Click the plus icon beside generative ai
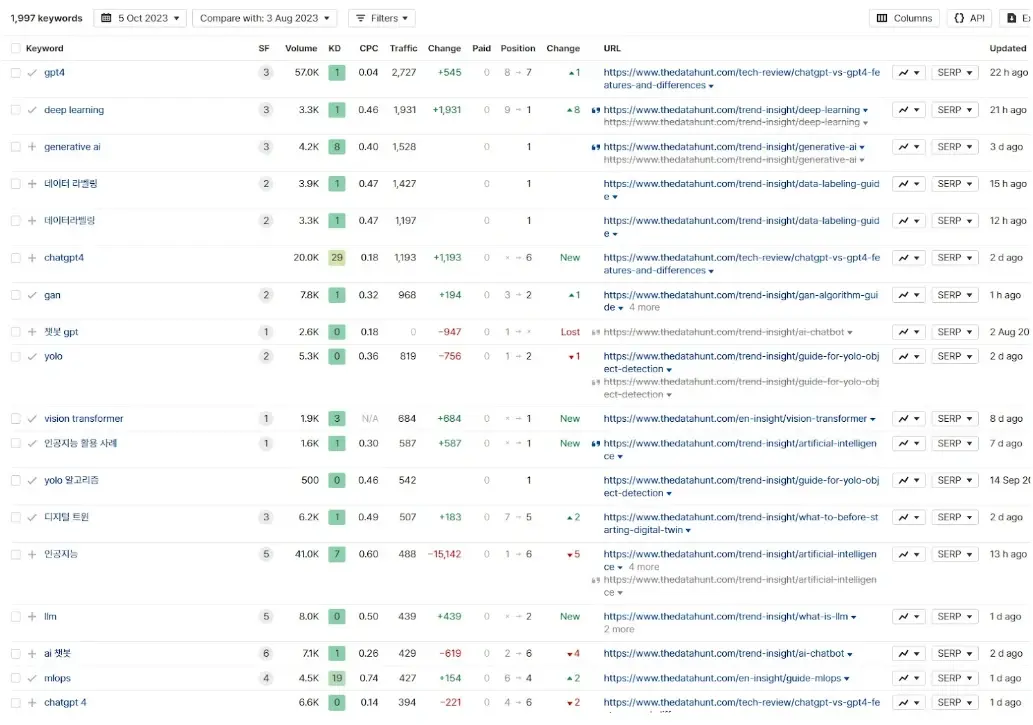This screenshot has width=1033, height=725. pyautogui.click(x=32, y=147)
